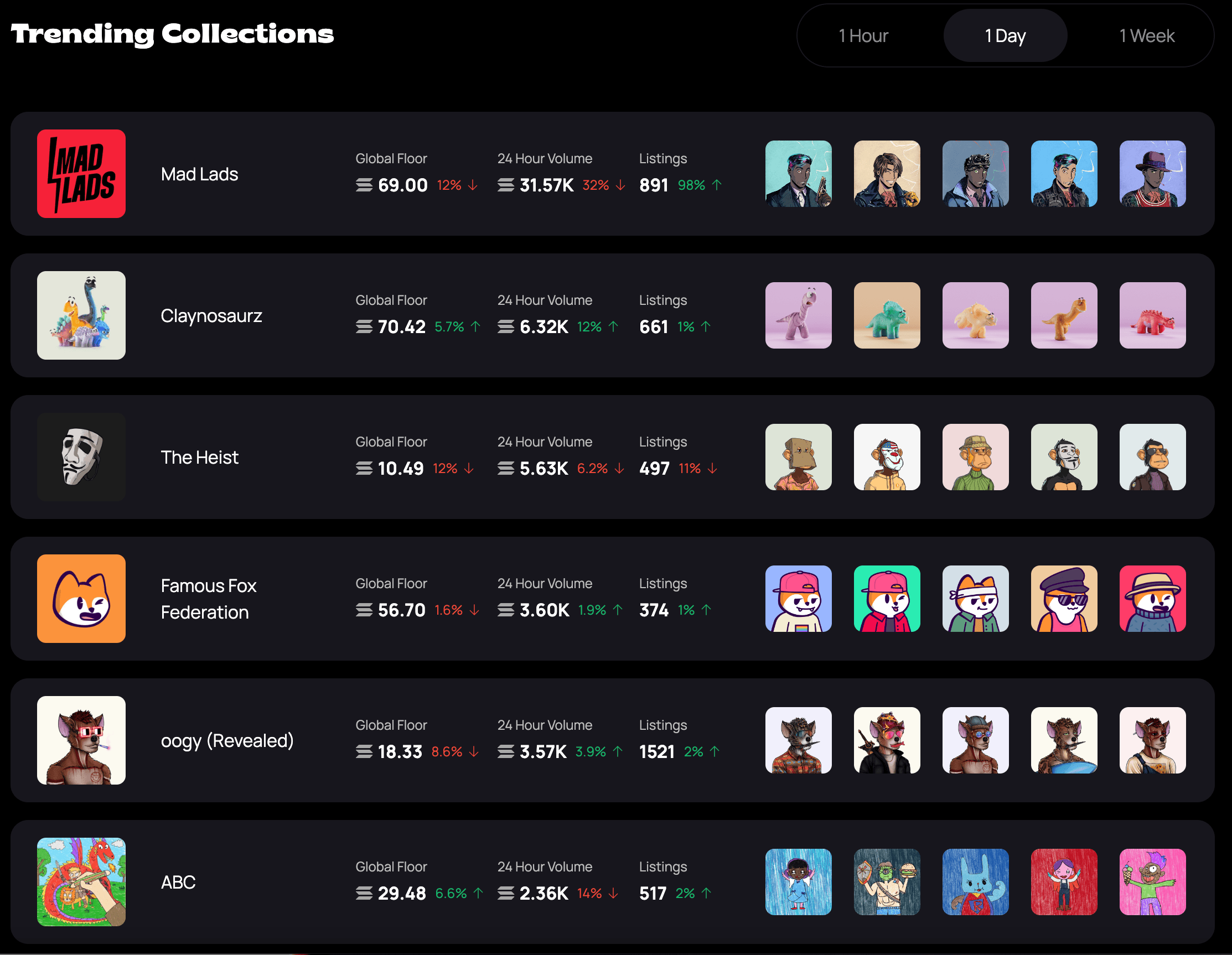This screenshot has height=955, width=1232.
Task: Click the Claynosaurz collection logo
Action: 81,315
